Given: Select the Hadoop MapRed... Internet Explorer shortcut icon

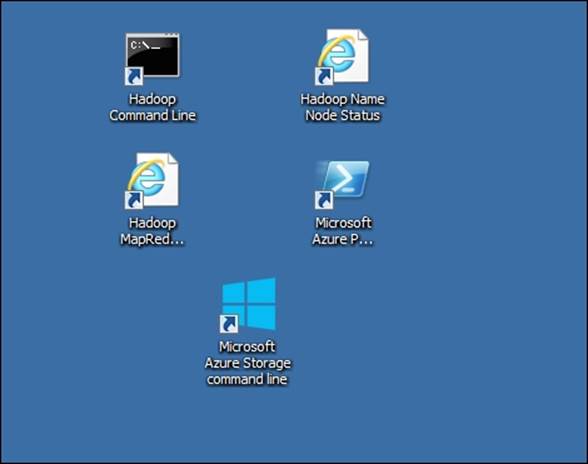Looking at the screenshot, I should [152, 181].
